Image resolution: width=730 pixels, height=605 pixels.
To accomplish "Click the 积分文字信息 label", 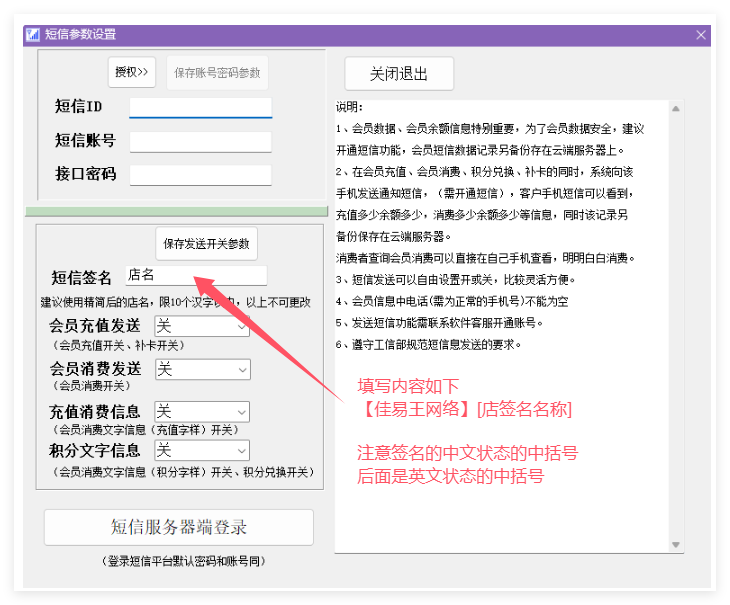I will pyautogui.click(x=95, y=450).
